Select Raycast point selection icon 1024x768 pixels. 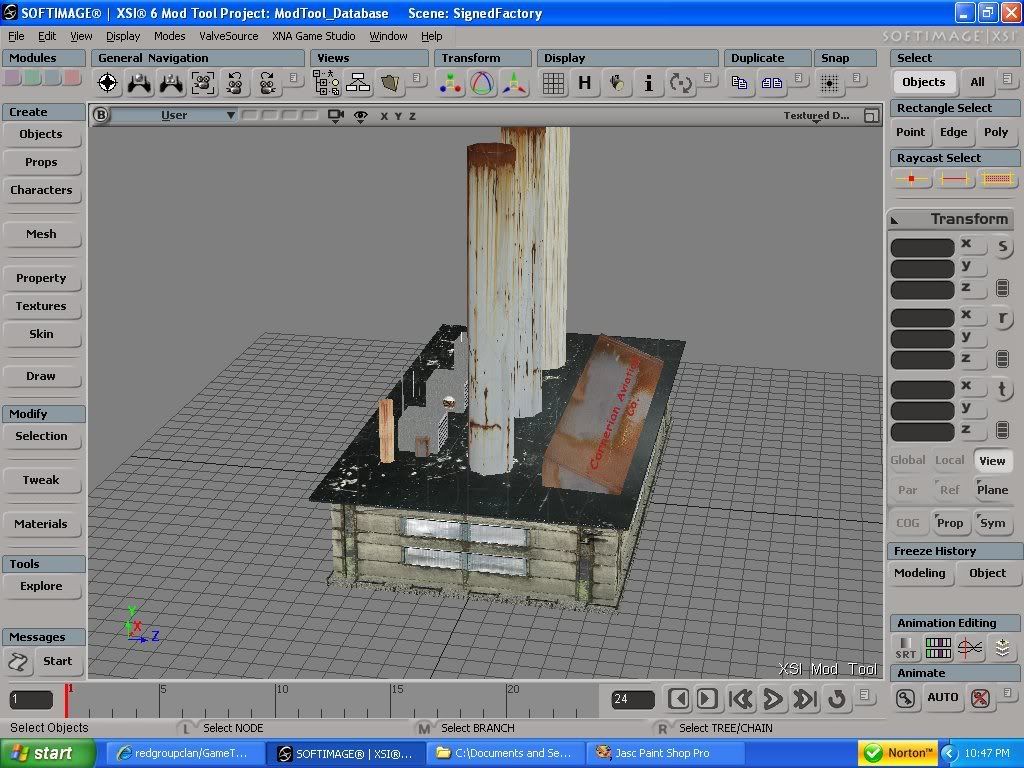912,178
